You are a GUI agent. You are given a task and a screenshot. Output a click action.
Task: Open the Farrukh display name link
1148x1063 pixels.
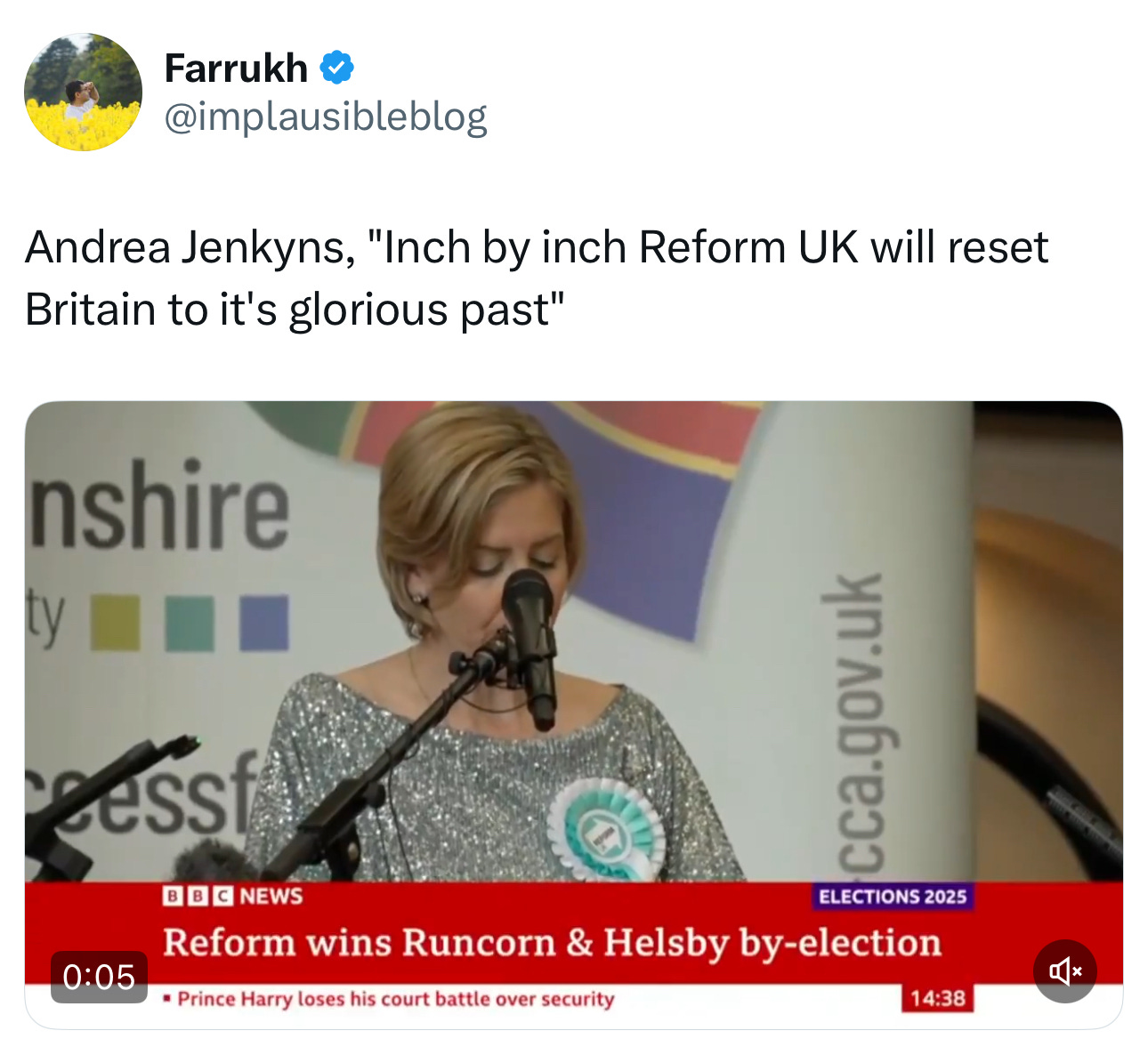(237, 68)
